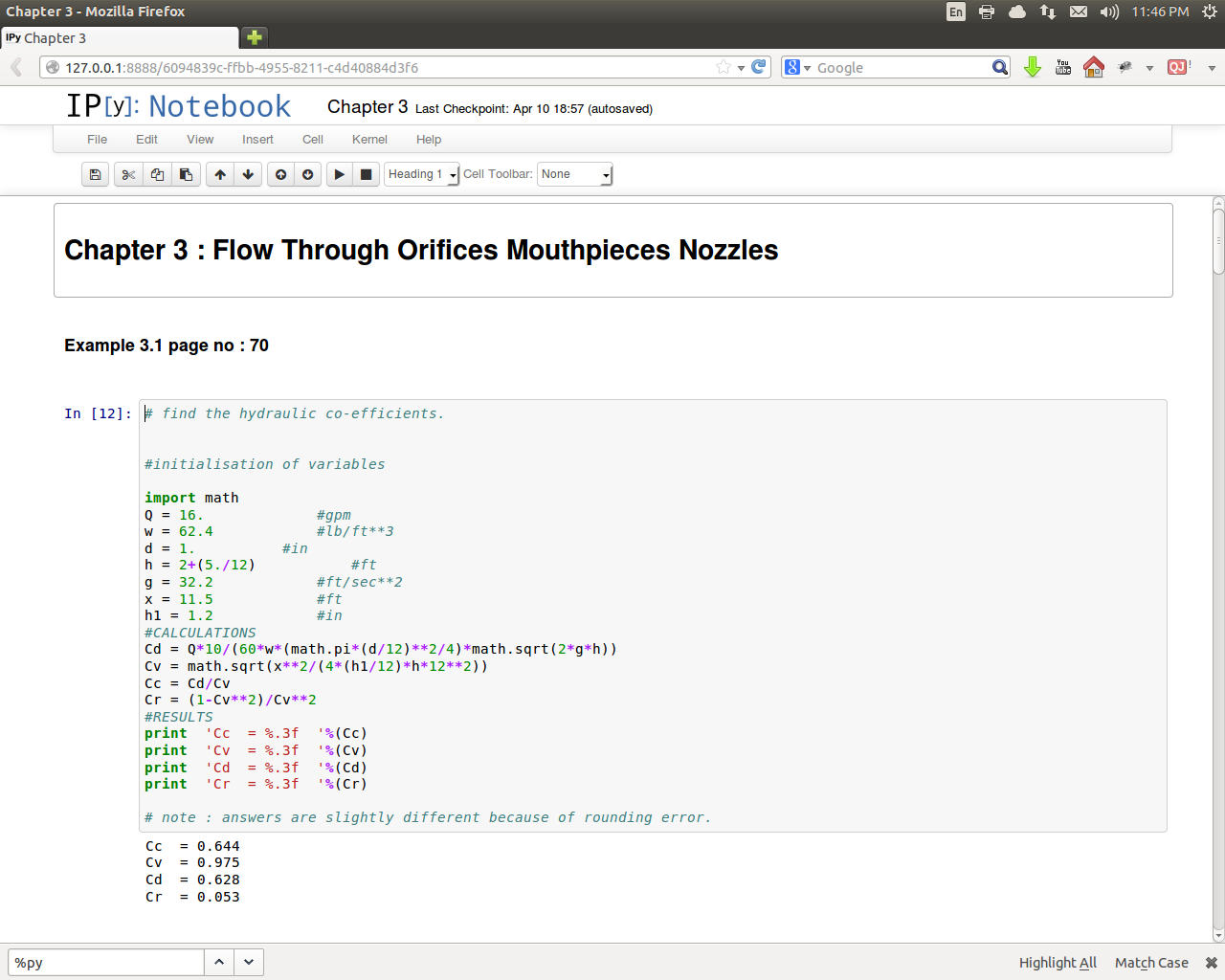Move the cell up with the arrow icon
The width and height of the screenshot is (1225, 980).
pyautogui.click(x=220, y=174)
